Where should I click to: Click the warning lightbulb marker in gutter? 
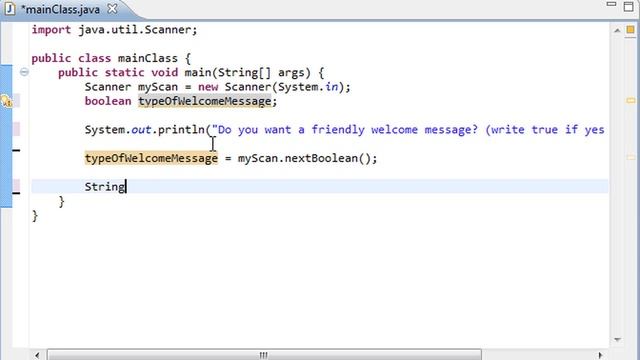coord(7,101)
